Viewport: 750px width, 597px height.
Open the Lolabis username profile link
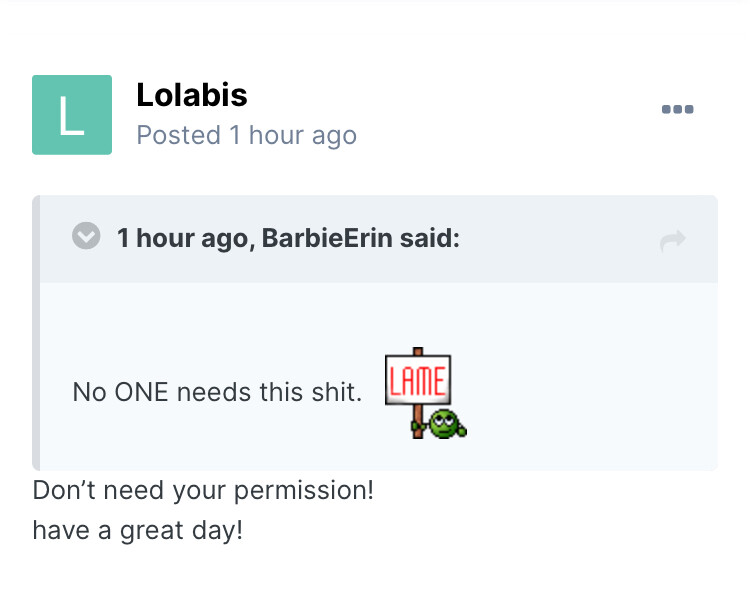[x=191, y=96]
